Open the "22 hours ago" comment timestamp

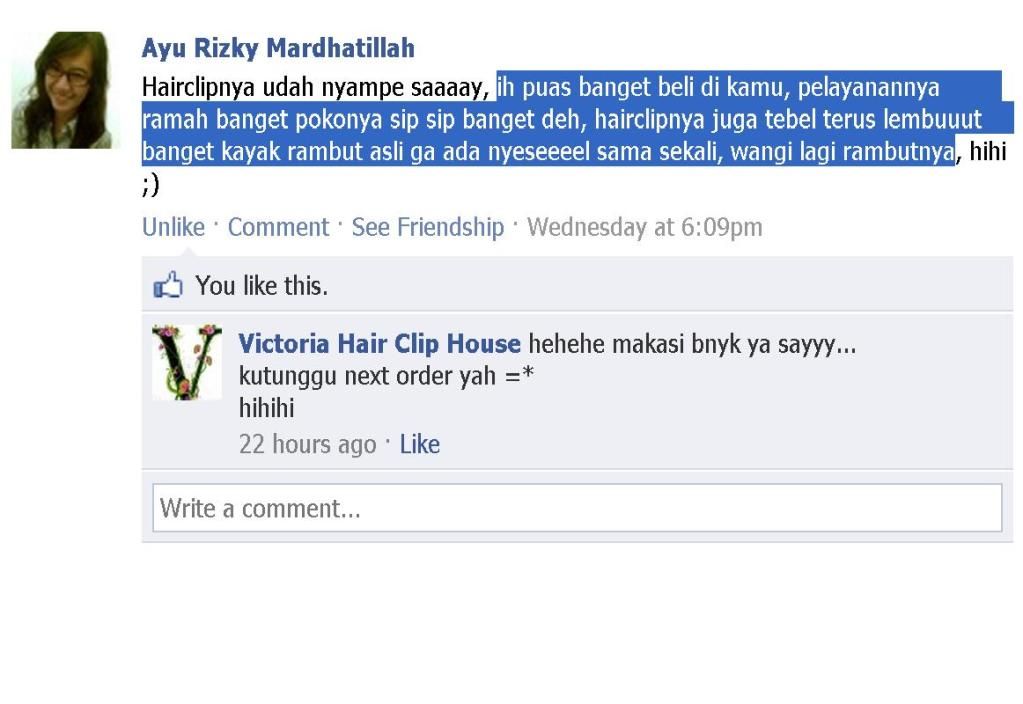308,444
